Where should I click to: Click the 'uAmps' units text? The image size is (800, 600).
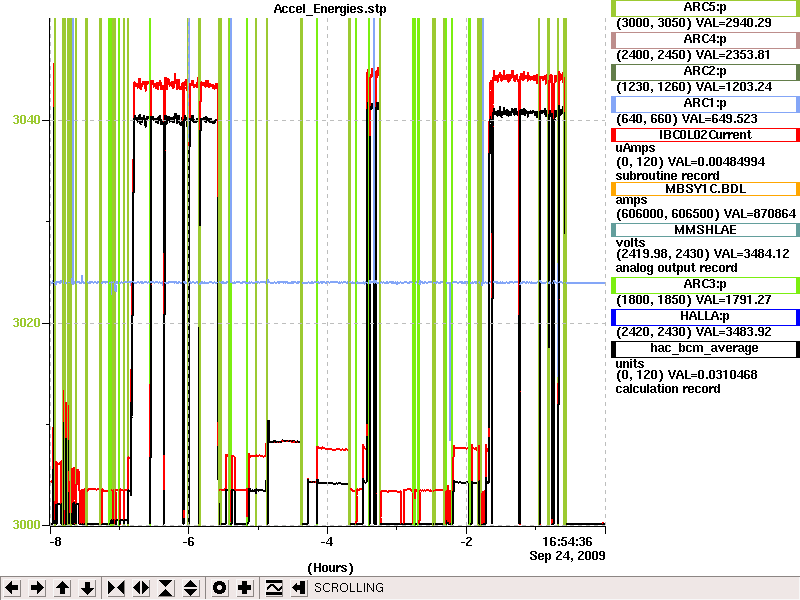(x=635, y=148)
